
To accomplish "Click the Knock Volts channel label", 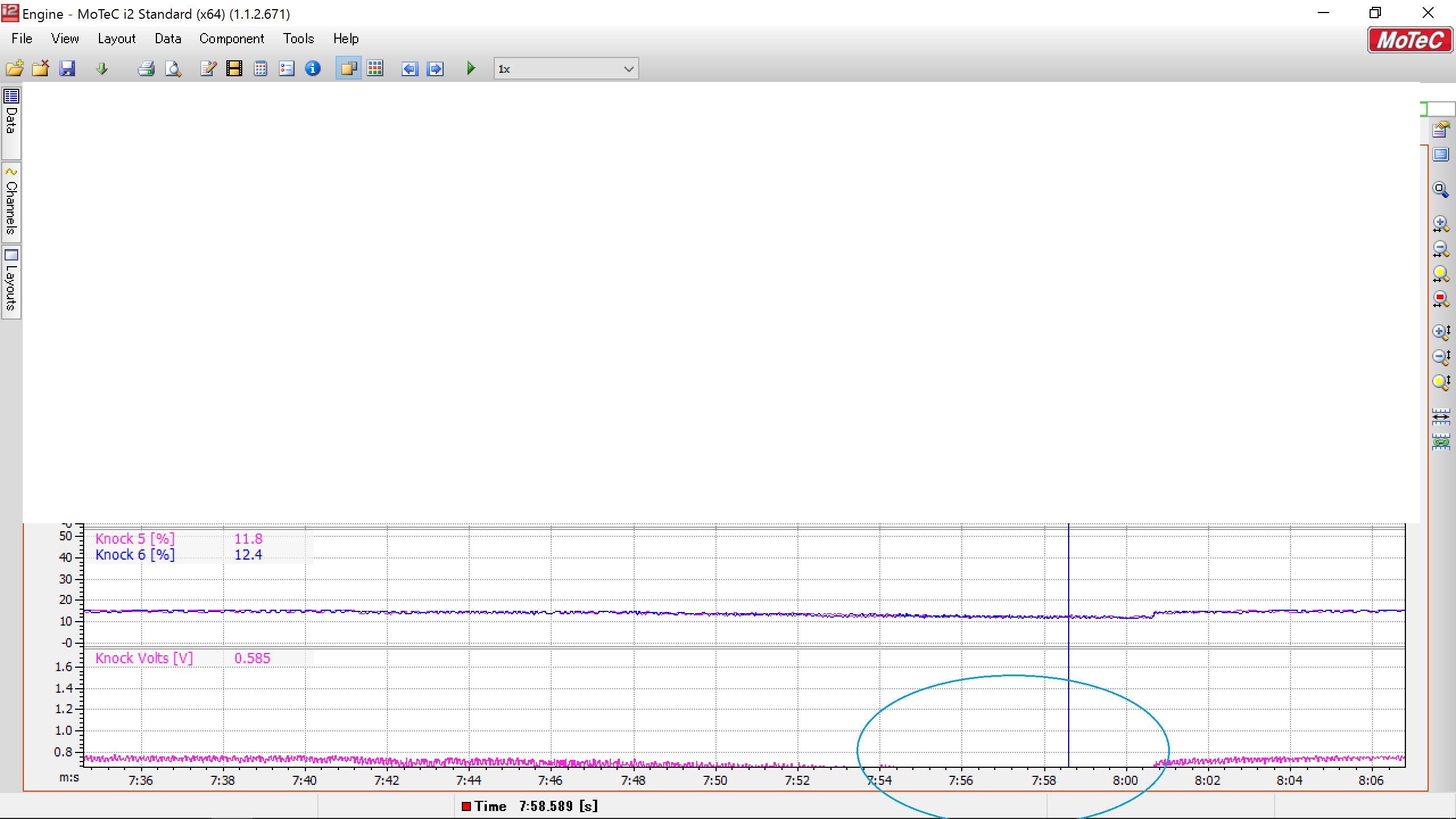I will pos(144,658).
